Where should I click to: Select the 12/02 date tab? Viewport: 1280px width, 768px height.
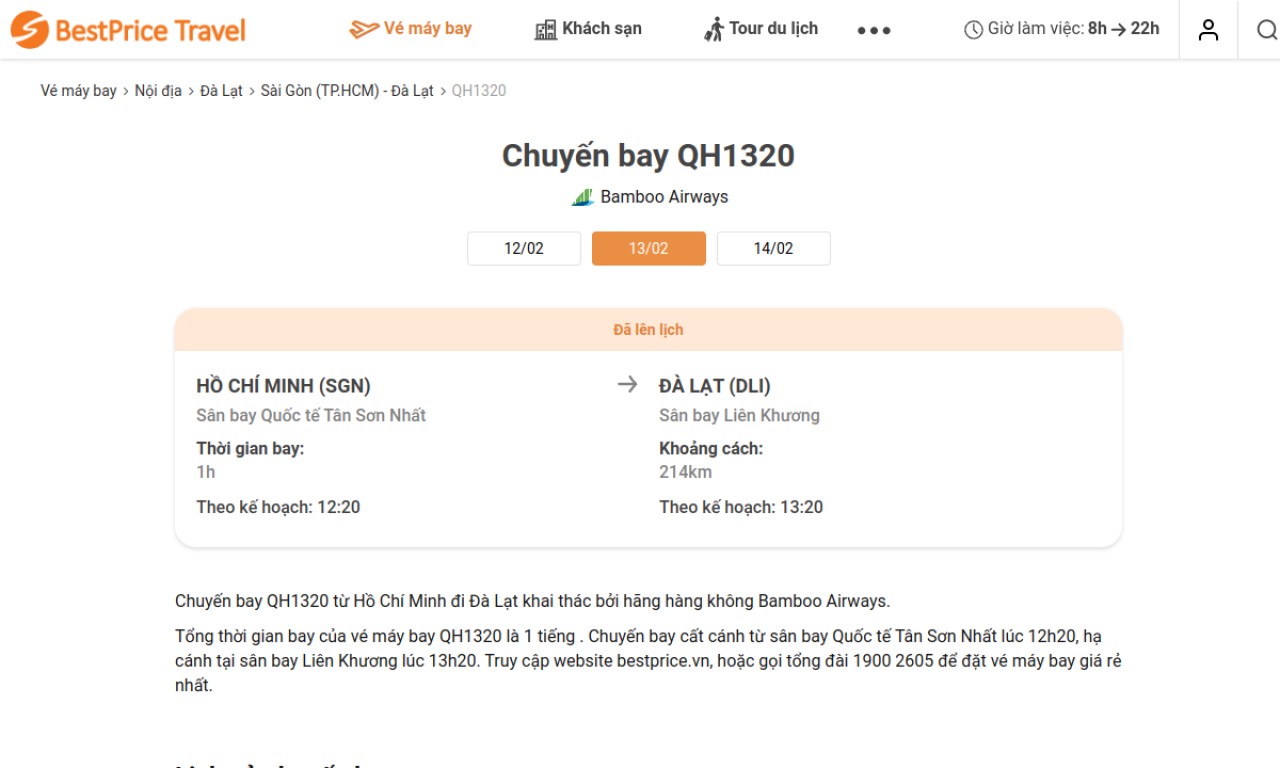pos(524,248)
